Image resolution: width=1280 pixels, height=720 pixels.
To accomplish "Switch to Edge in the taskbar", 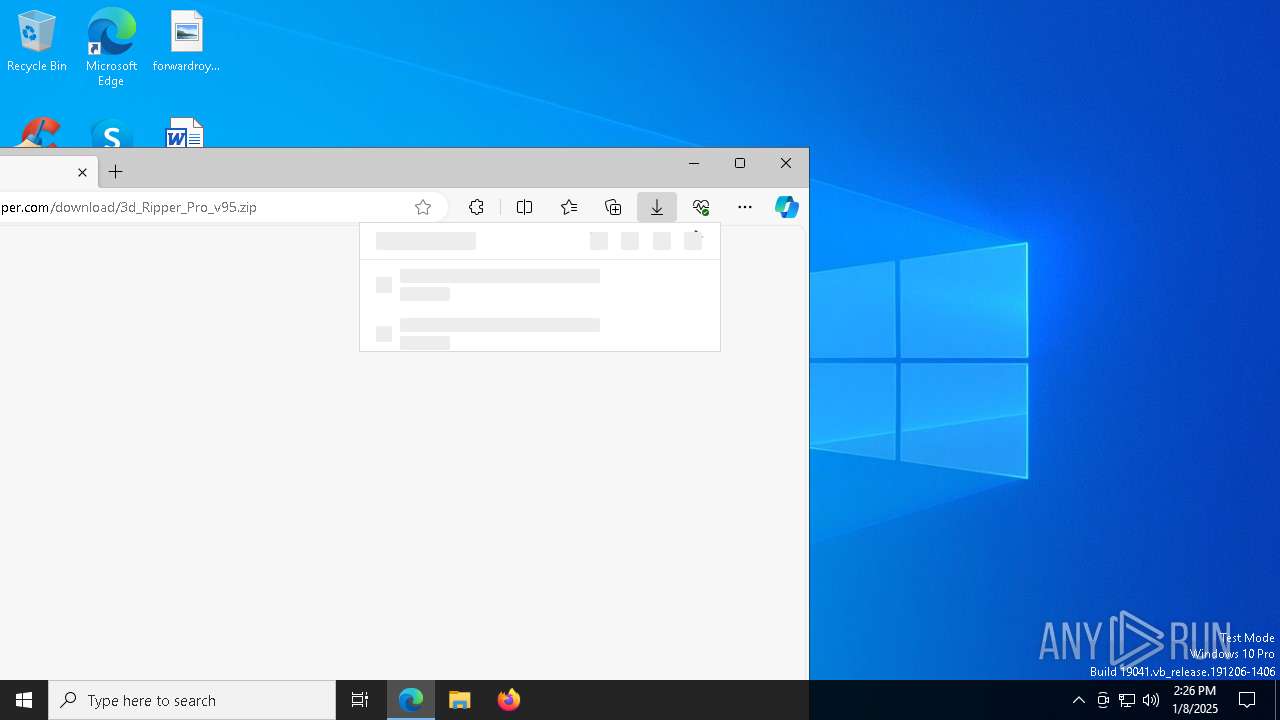I will click(411, 700).
